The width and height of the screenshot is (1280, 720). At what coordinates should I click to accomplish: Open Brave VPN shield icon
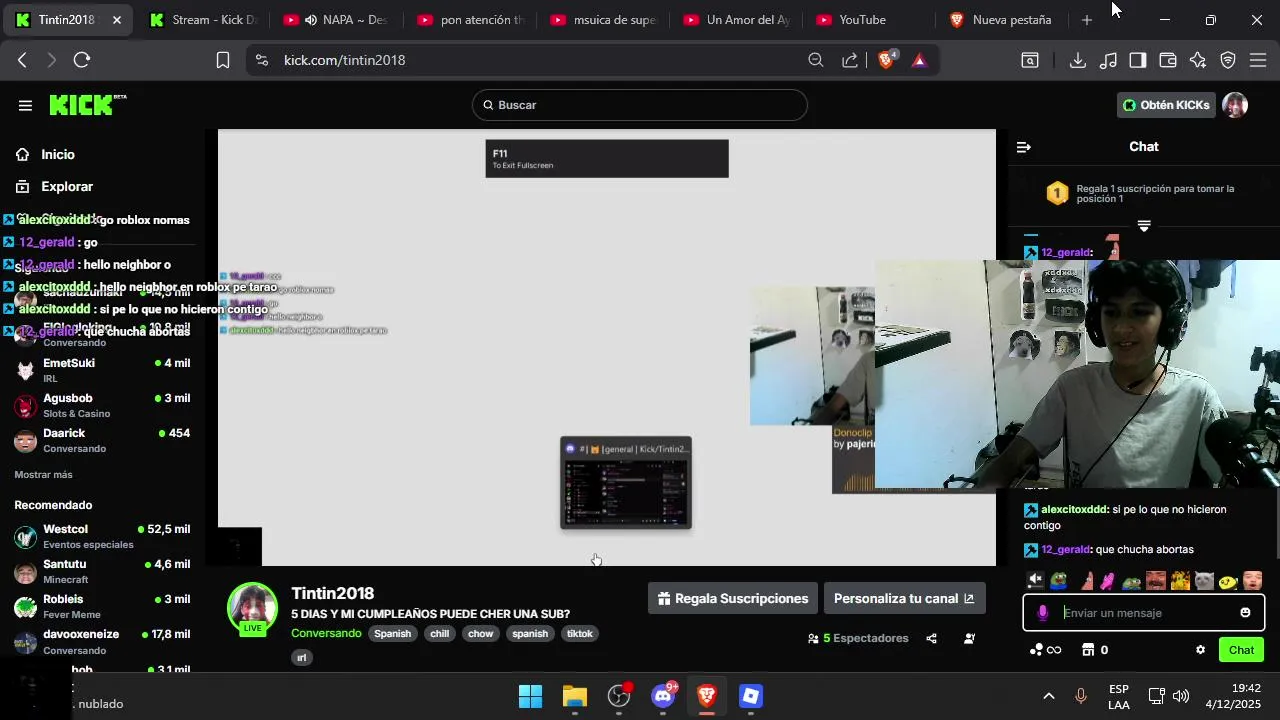(1228, 60)
